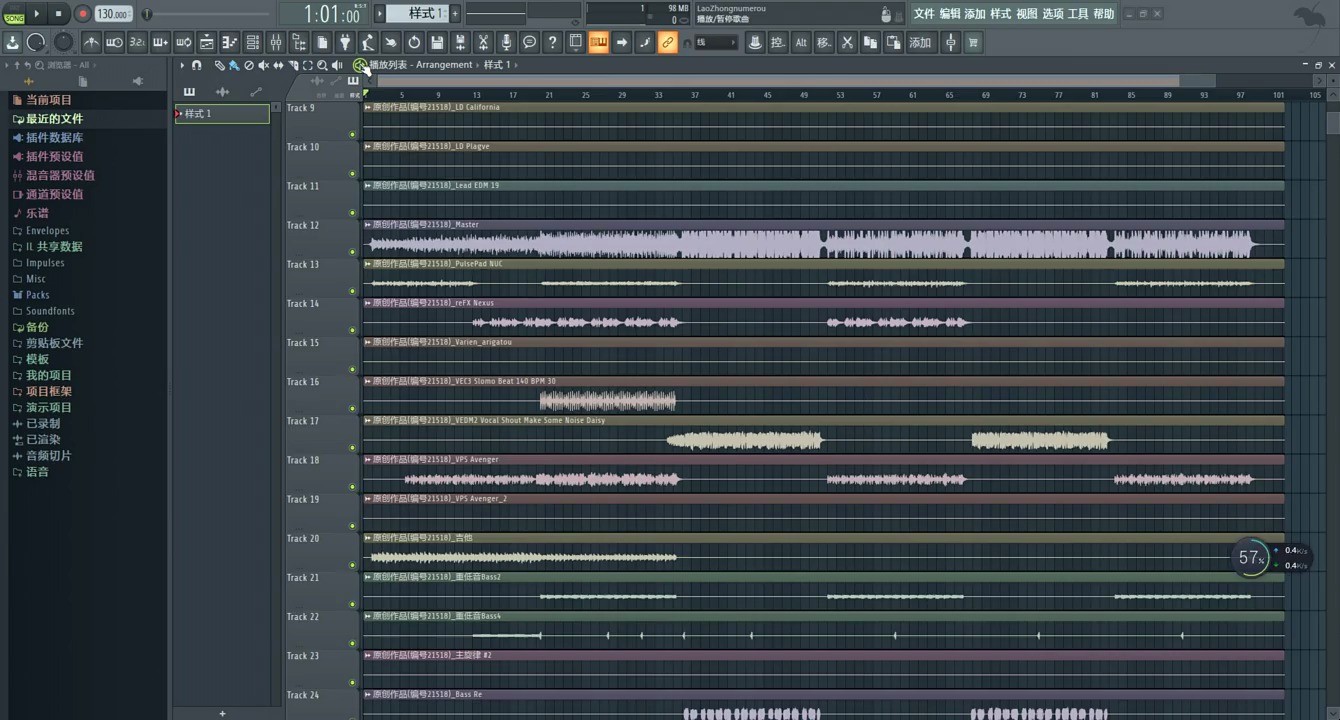
Task: Click the microphone recording icon
Action: click(x=506, y=42)
